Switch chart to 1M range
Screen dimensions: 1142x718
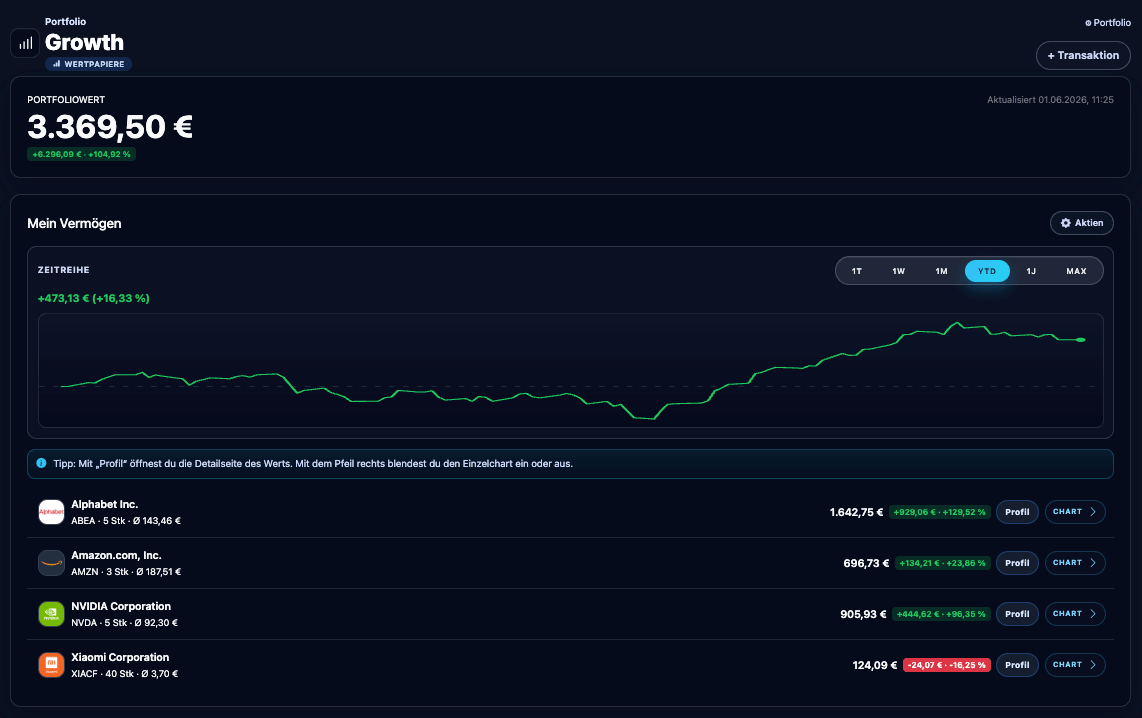point(942,271)
